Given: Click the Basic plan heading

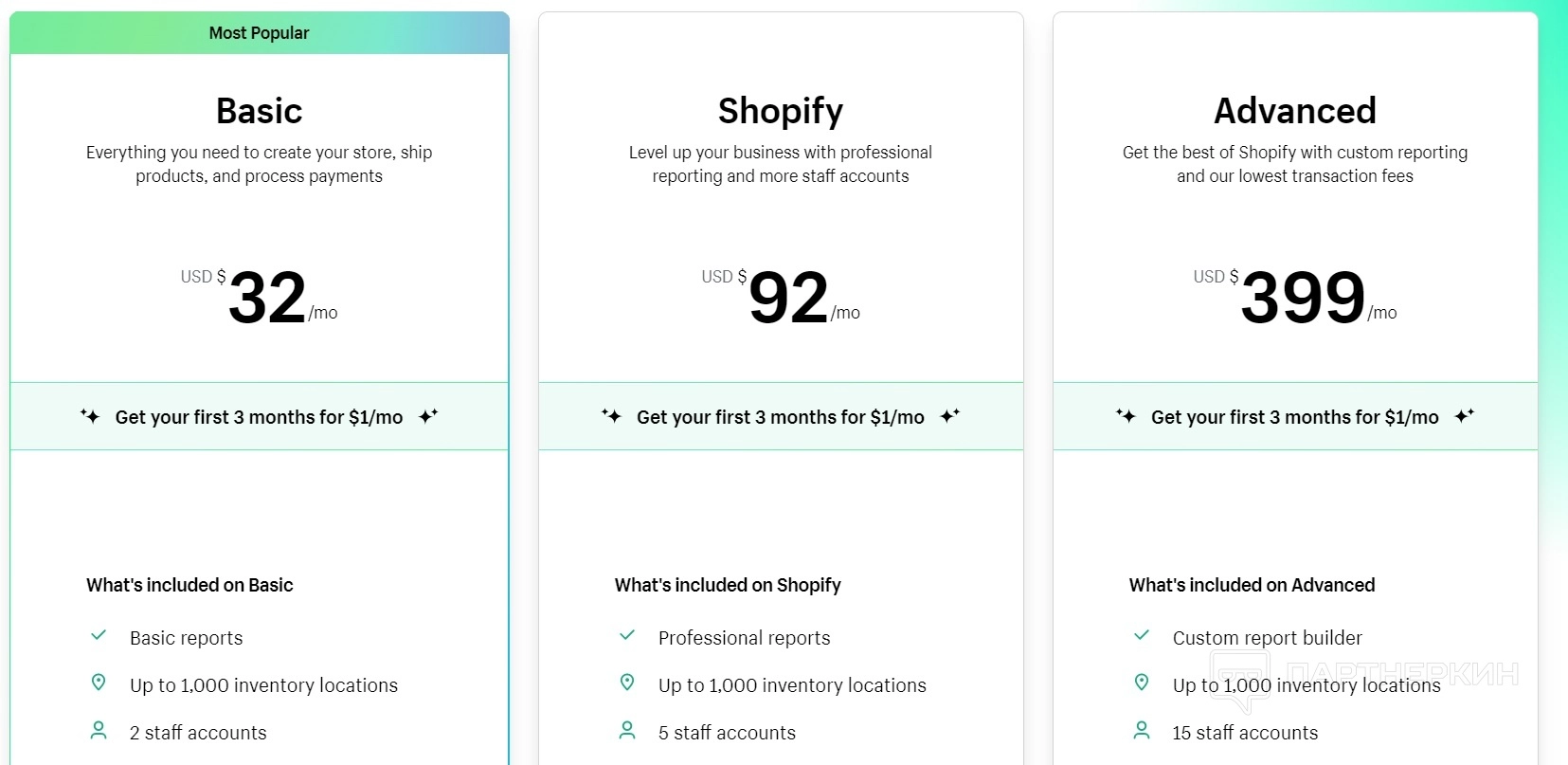Looking at the screenshot, I should (259, 111).
